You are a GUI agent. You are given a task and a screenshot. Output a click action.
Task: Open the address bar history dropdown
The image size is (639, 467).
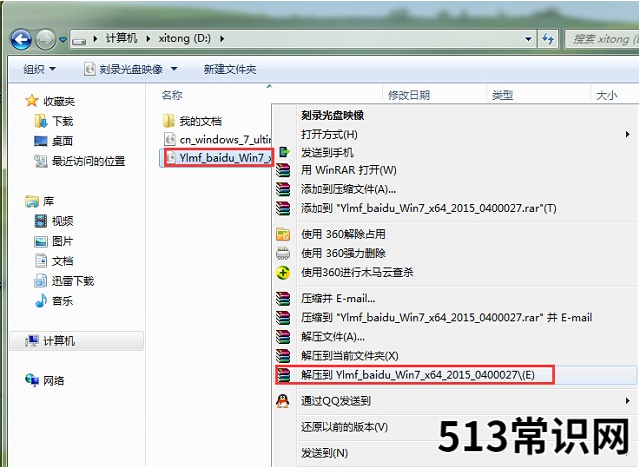(528, 39)
